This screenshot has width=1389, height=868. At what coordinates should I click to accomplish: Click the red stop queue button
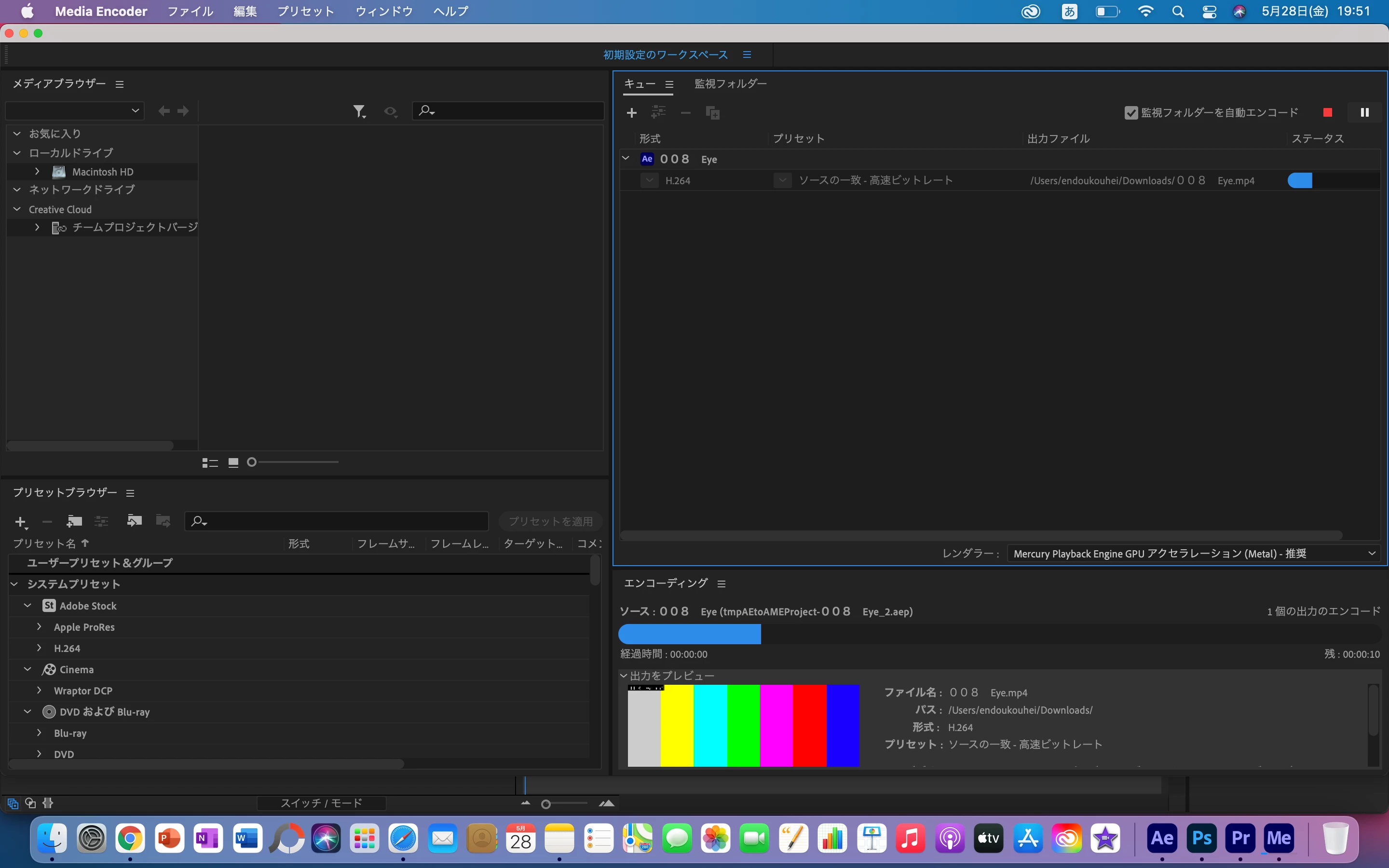click(1327, 112)
